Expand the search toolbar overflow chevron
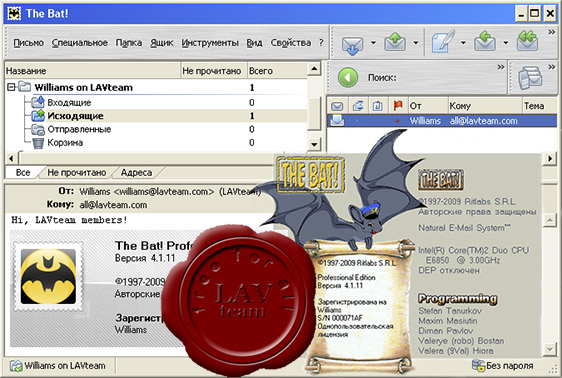 (501, 67)
